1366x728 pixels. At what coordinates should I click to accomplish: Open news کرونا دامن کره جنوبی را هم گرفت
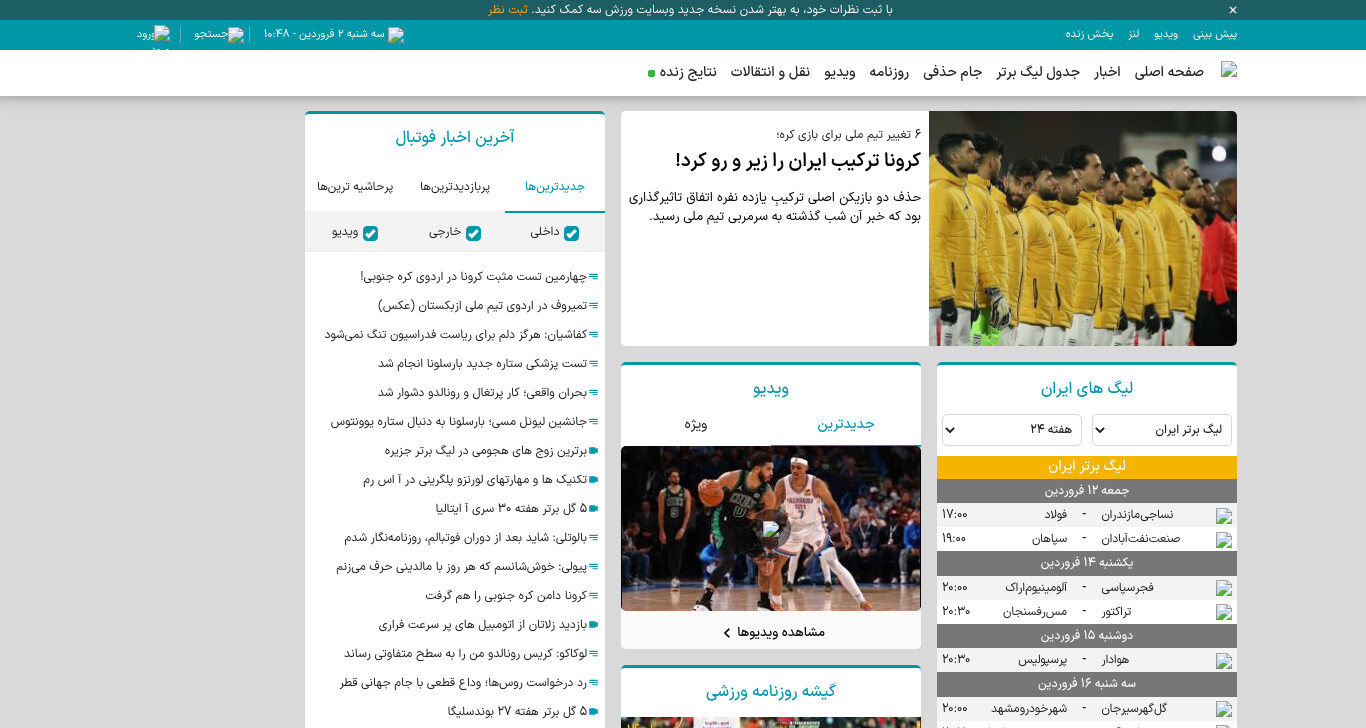pos(506,596)
